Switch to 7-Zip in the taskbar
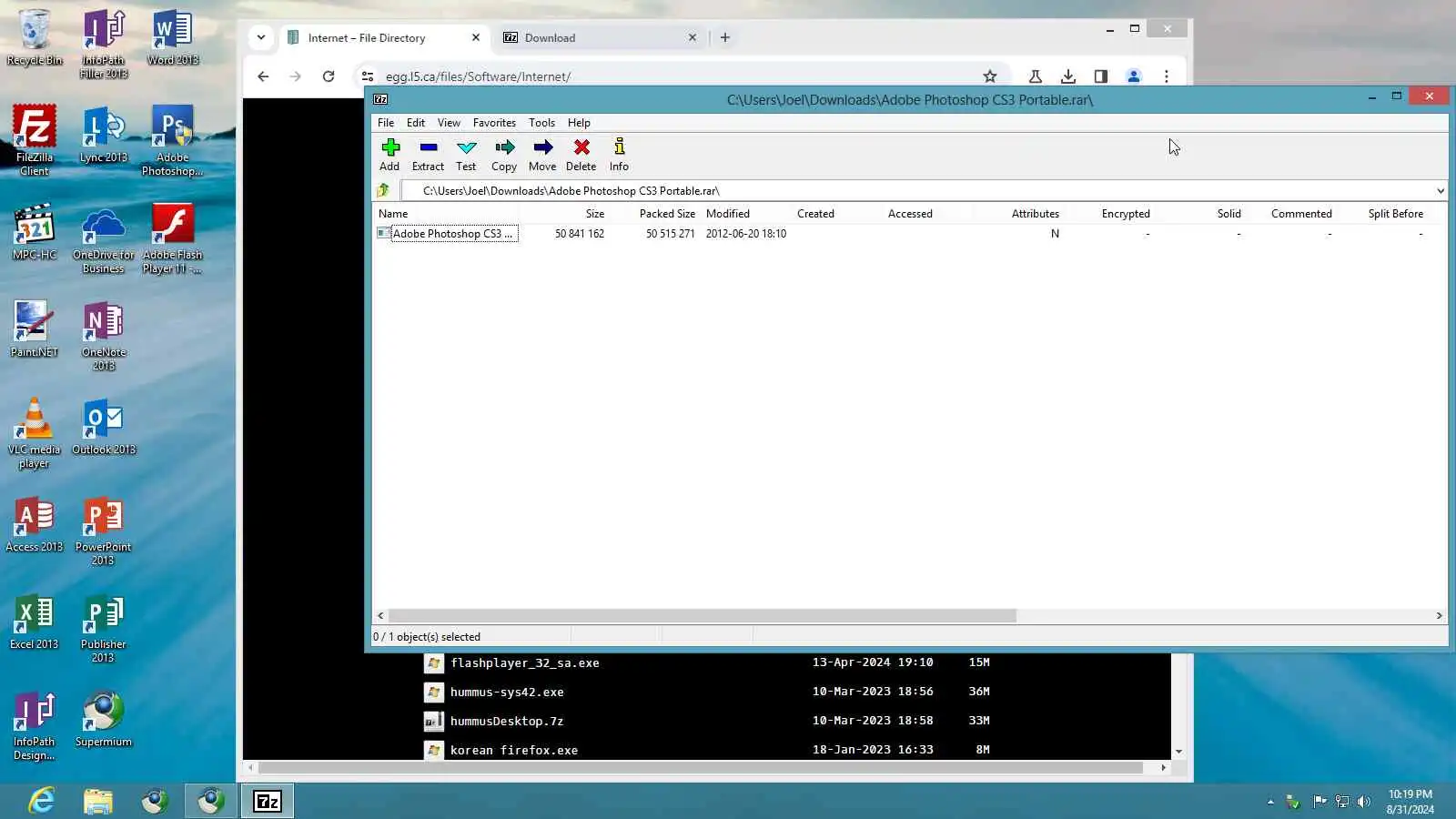 (x=268, y=801)
